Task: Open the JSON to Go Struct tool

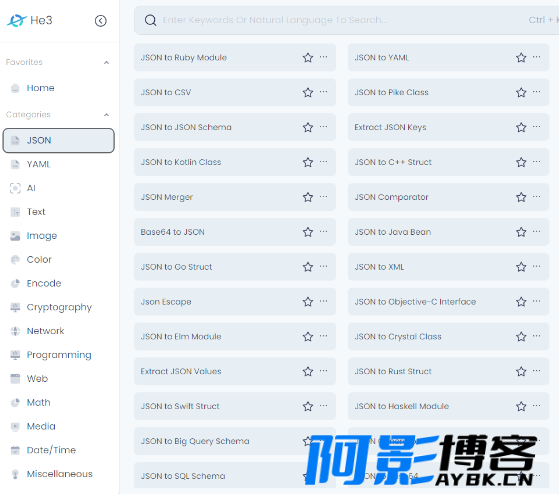Action: [235, 267]
